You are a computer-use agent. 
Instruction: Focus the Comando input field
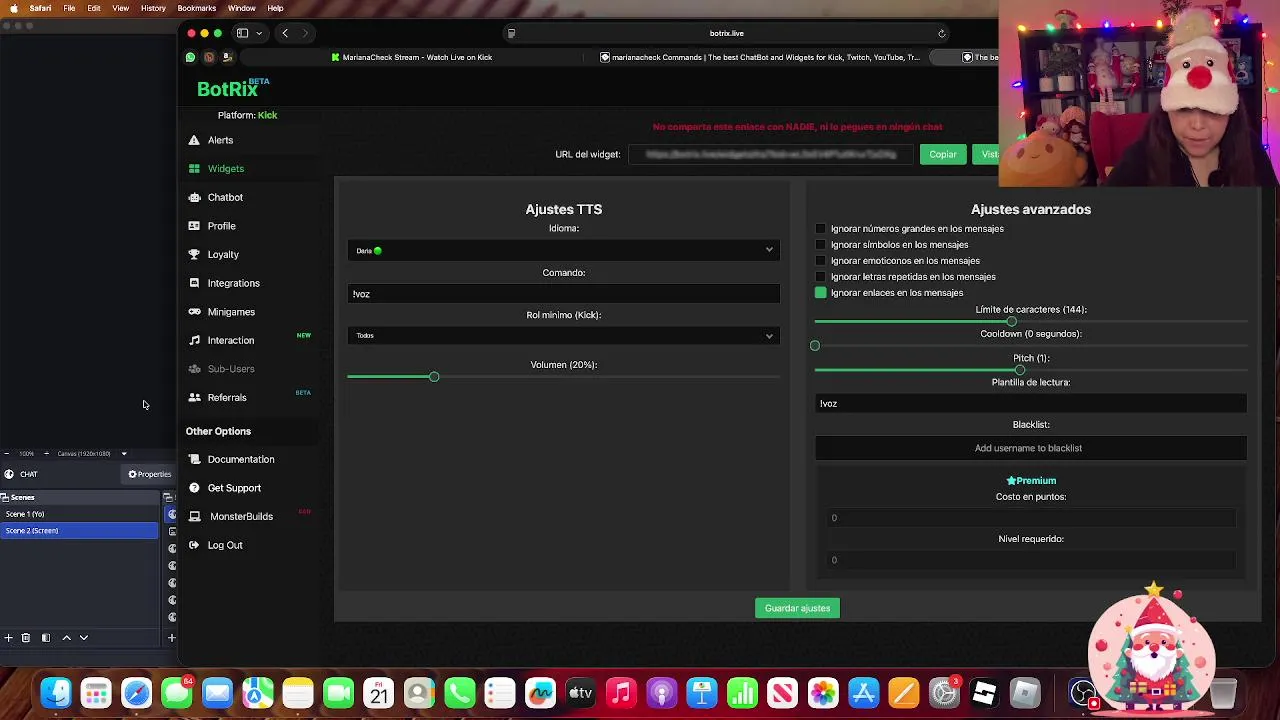563,294
